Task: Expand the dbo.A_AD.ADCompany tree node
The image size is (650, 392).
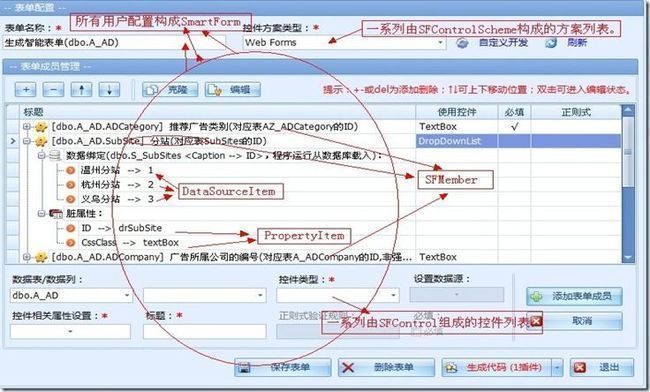Action: tap(27, 257)
